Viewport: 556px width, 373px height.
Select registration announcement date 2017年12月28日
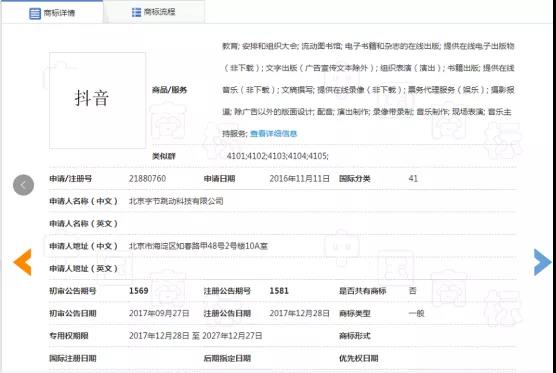(299, 313)
